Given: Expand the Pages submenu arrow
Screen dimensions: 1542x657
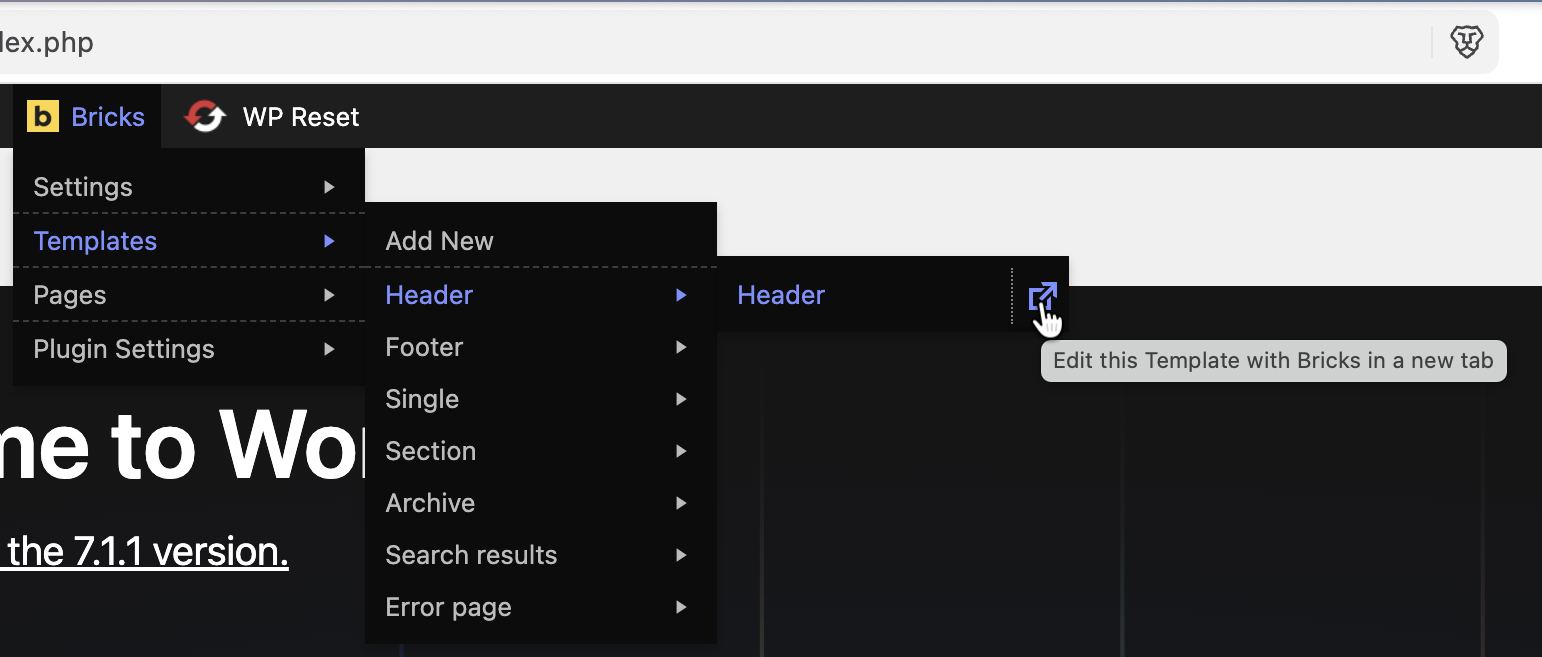Looking at the screenshot, I should (329, 295).
